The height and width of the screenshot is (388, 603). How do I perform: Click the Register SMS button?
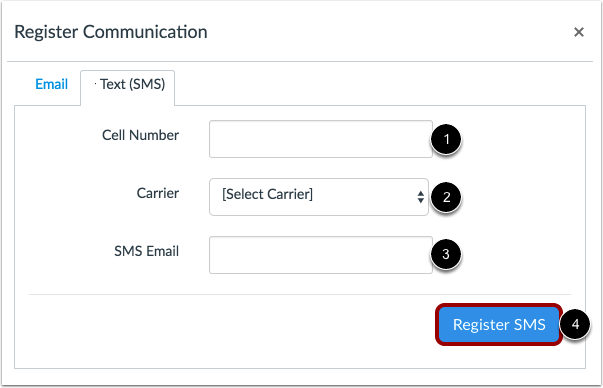(x=499, y=324)
